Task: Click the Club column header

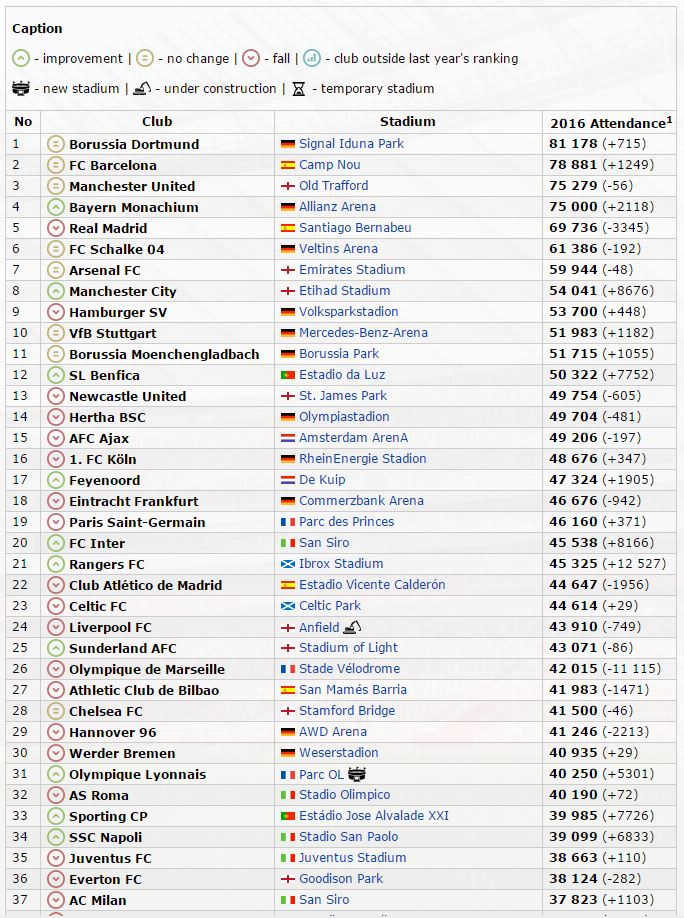Action: (157, 121)
